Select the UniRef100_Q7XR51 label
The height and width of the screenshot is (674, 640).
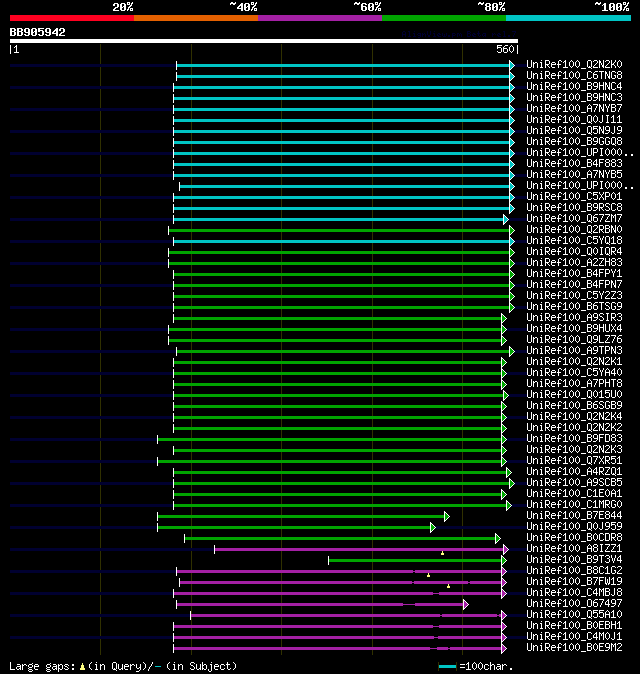574,460
